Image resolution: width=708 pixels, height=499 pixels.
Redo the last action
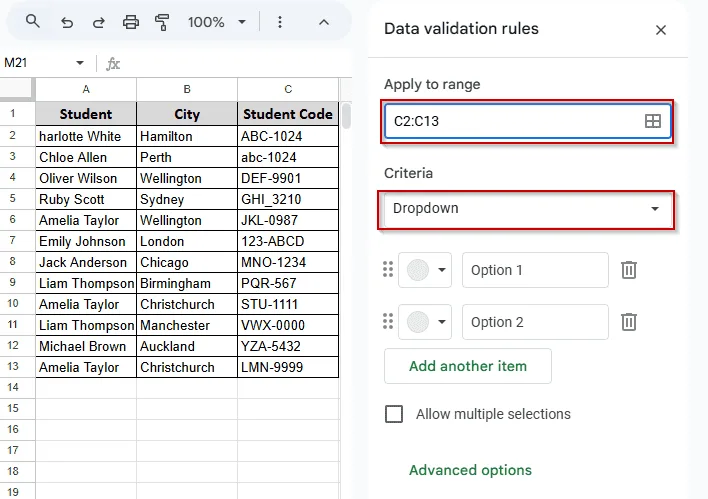(98, 22)
